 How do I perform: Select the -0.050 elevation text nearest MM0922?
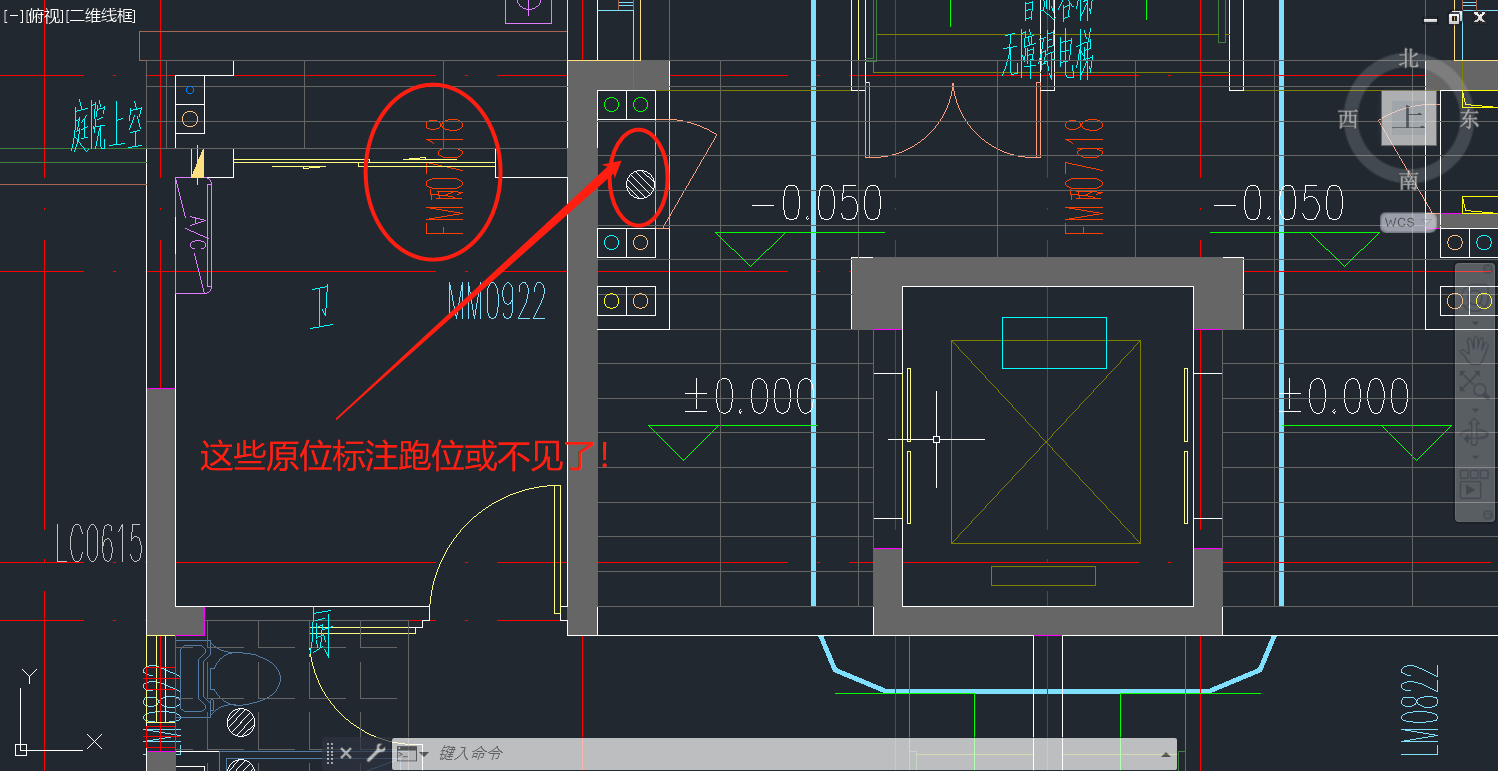tap(818, 203)
